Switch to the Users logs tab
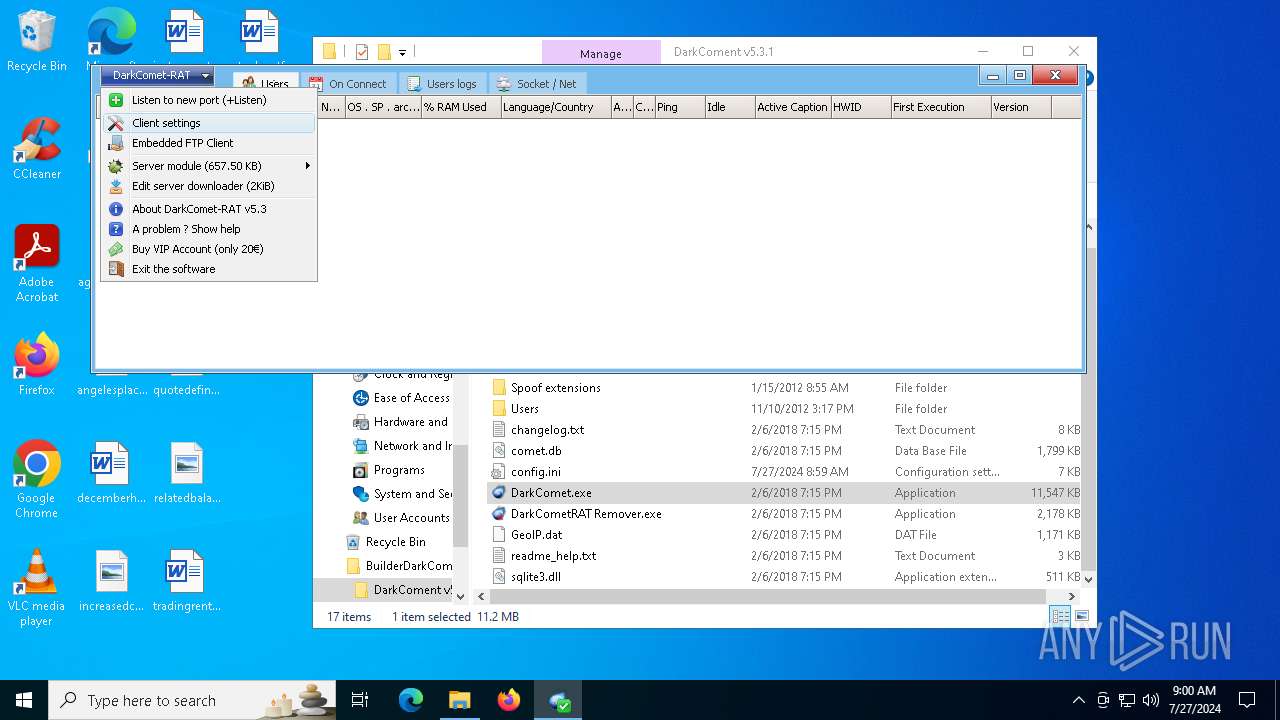Screen dimensions: 1280x720 coord(442,84)
